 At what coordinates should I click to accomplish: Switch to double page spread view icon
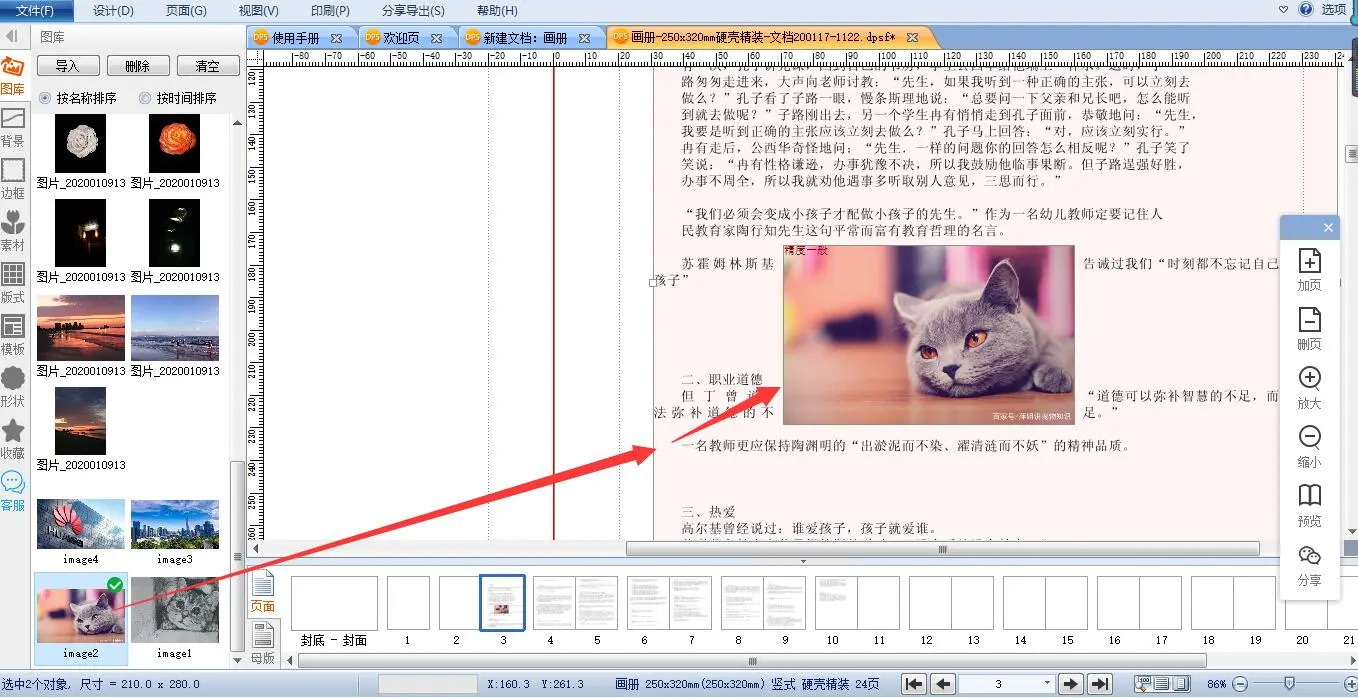pyautogui.click(x=1179, y=684)
